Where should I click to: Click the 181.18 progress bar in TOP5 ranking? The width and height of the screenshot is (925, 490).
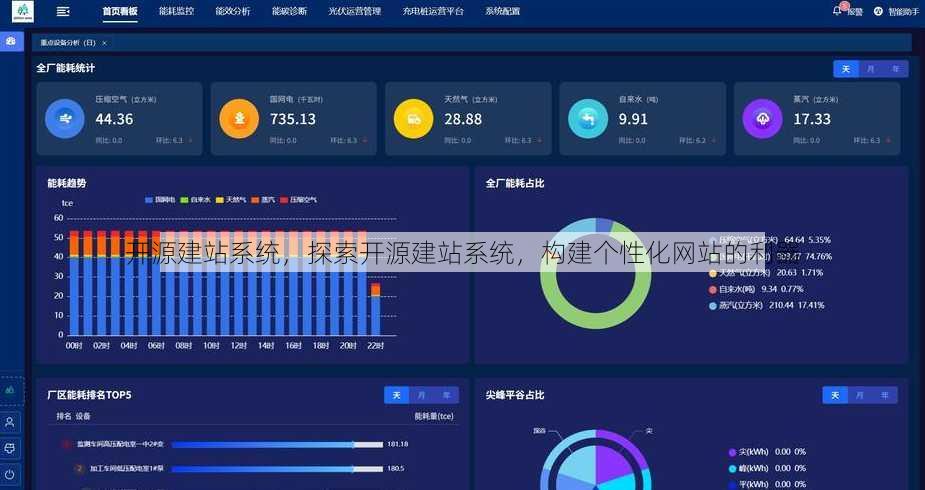point(277,444)
